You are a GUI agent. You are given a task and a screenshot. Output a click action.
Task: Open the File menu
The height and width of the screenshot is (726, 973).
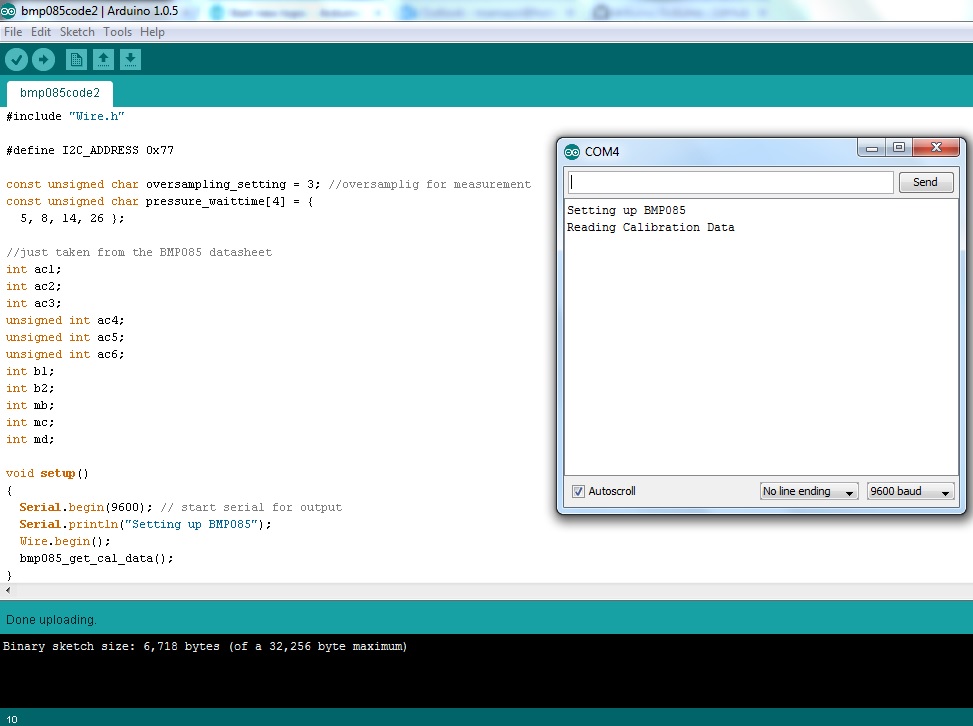point(13,32)
